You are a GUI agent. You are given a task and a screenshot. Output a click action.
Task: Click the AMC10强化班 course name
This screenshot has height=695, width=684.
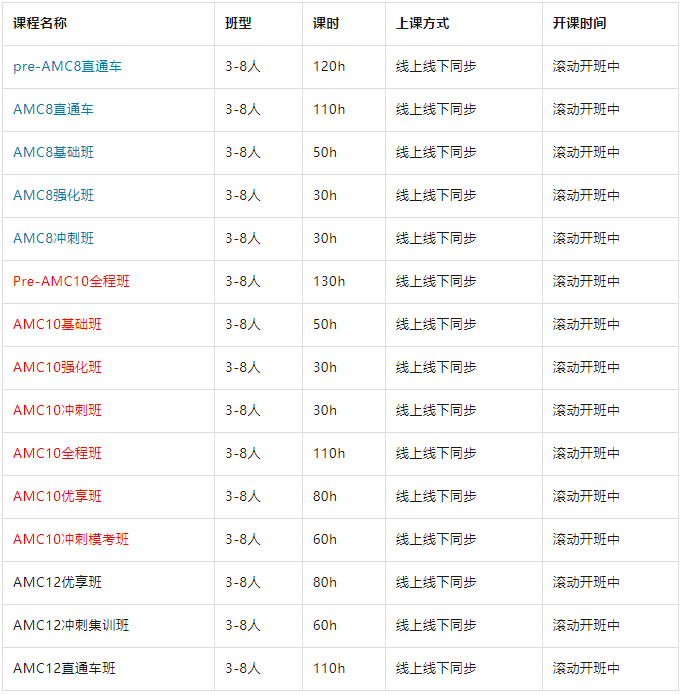click(57, 367)
